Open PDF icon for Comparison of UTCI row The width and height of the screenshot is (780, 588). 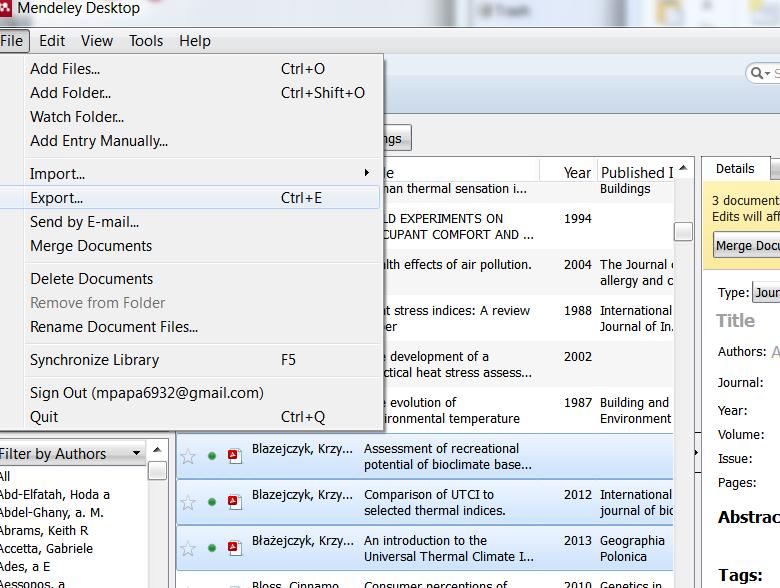(234, 502)
